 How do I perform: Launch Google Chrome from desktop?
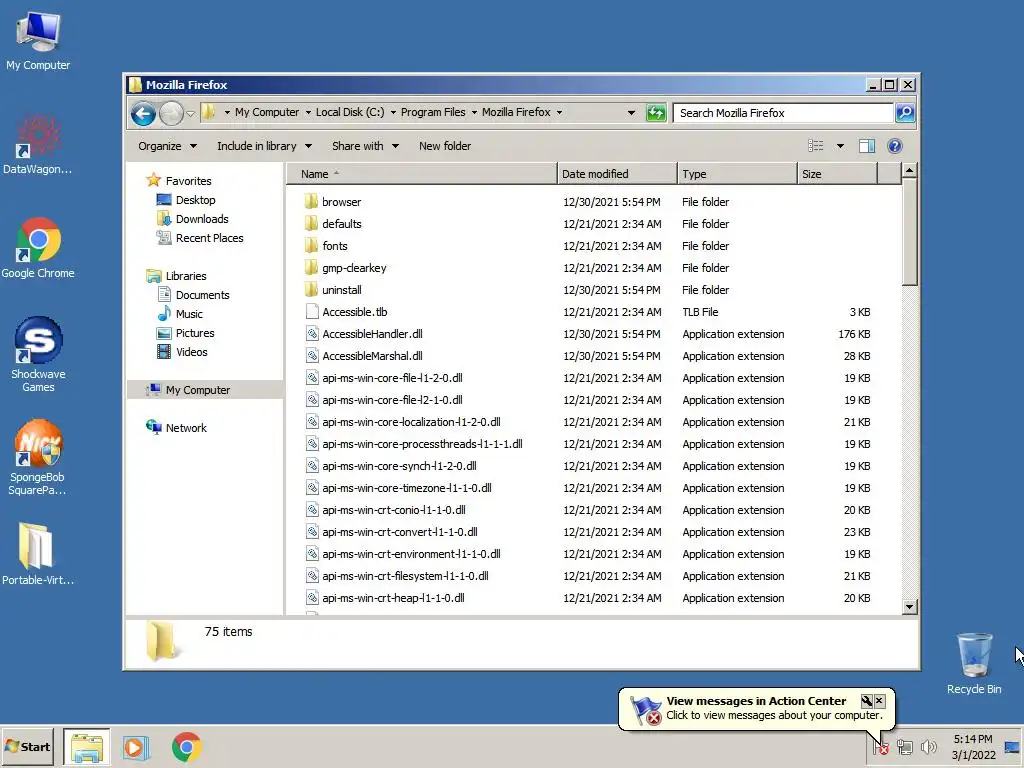pyautogui.click(x=38, y=248)
